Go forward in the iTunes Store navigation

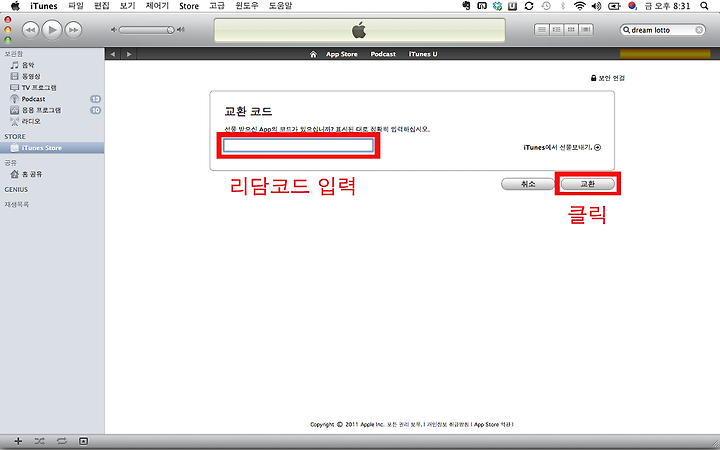pyautogui.click(x=129, y=54)
